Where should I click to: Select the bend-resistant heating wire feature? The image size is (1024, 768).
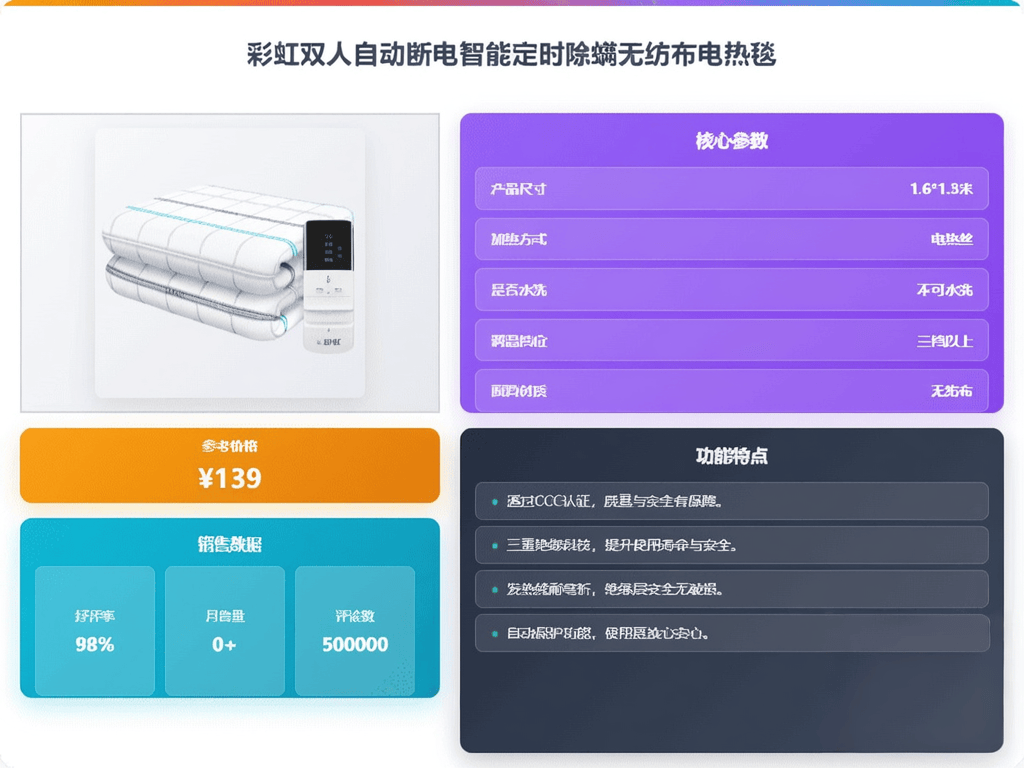click(x=731, y=590)
